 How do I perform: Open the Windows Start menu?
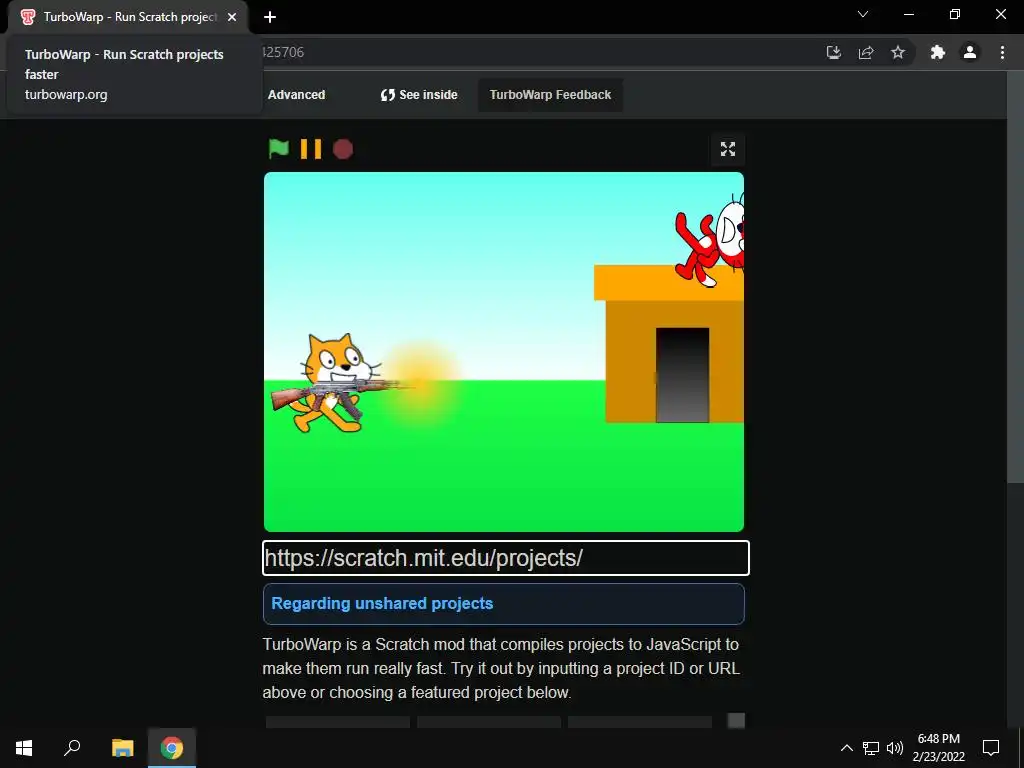24,748
